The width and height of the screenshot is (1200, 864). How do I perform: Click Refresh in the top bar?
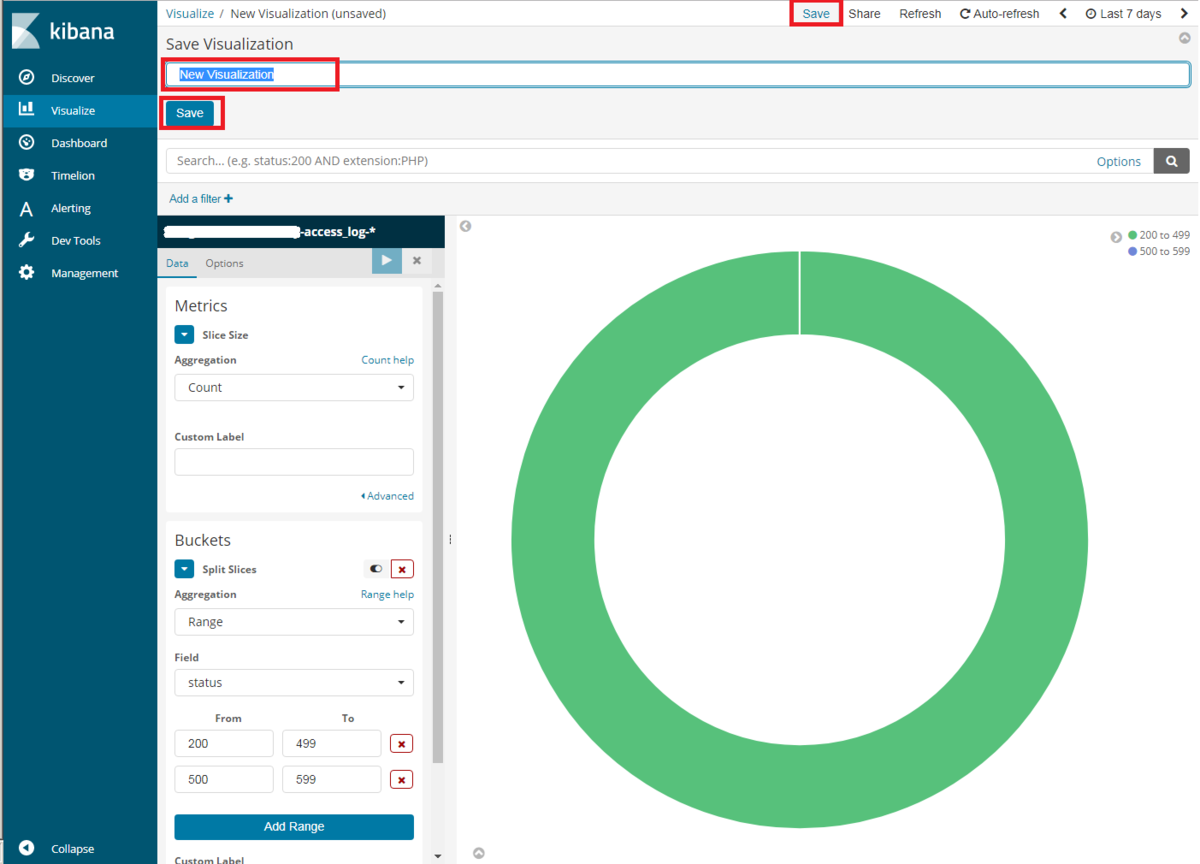(x=920, y=14)
